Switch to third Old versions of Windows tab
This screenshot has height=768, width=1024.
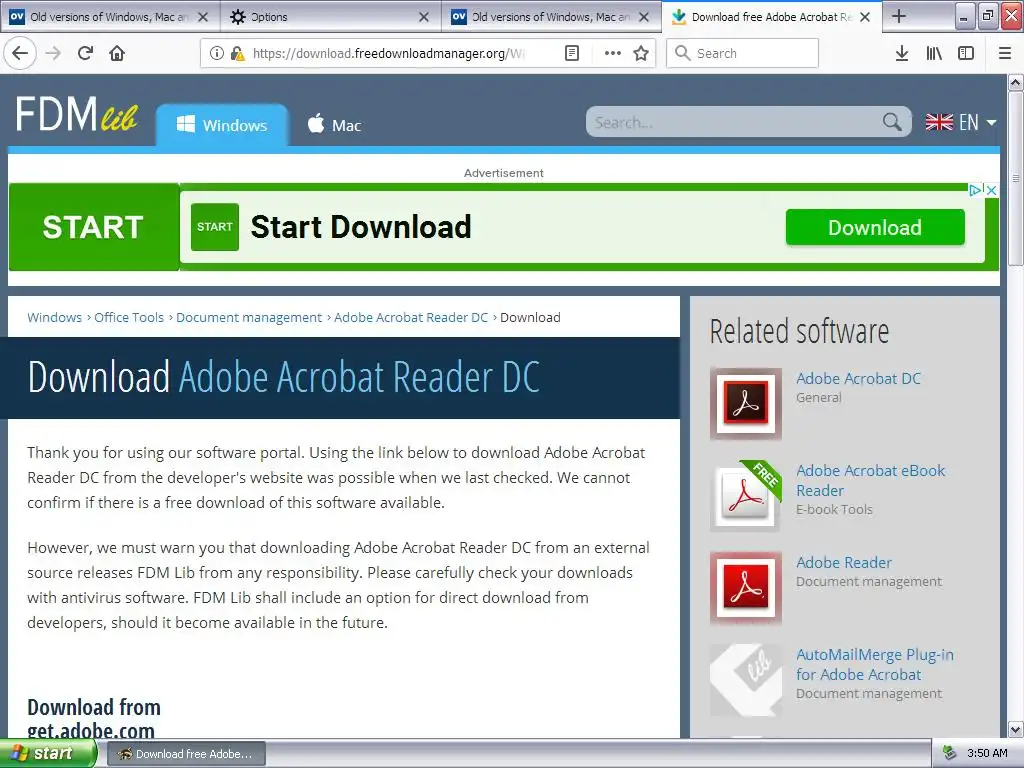click(x=551, y=16)
